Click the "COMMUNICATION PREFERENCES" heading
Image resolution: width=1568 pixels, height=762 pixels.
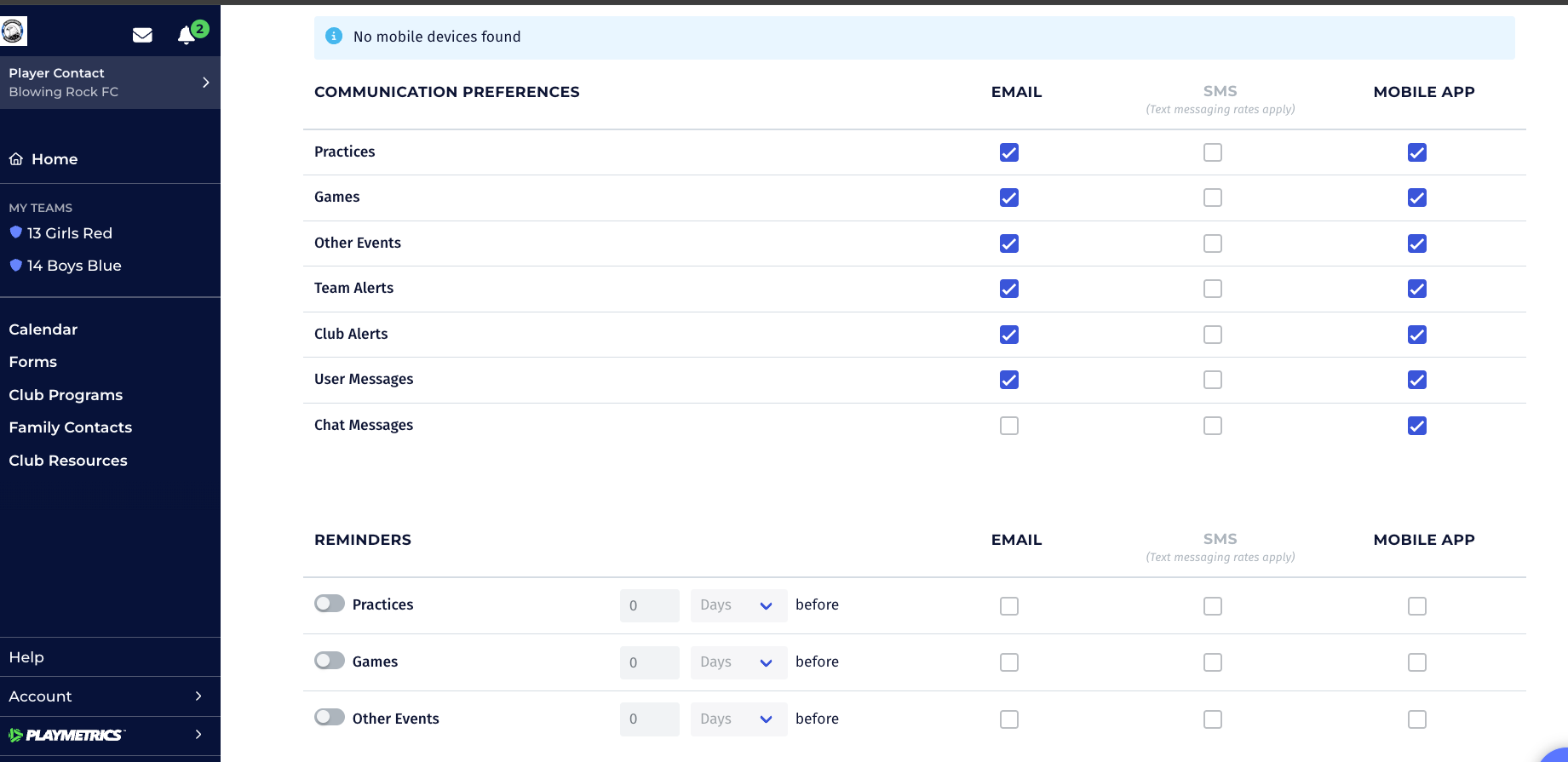447,92
